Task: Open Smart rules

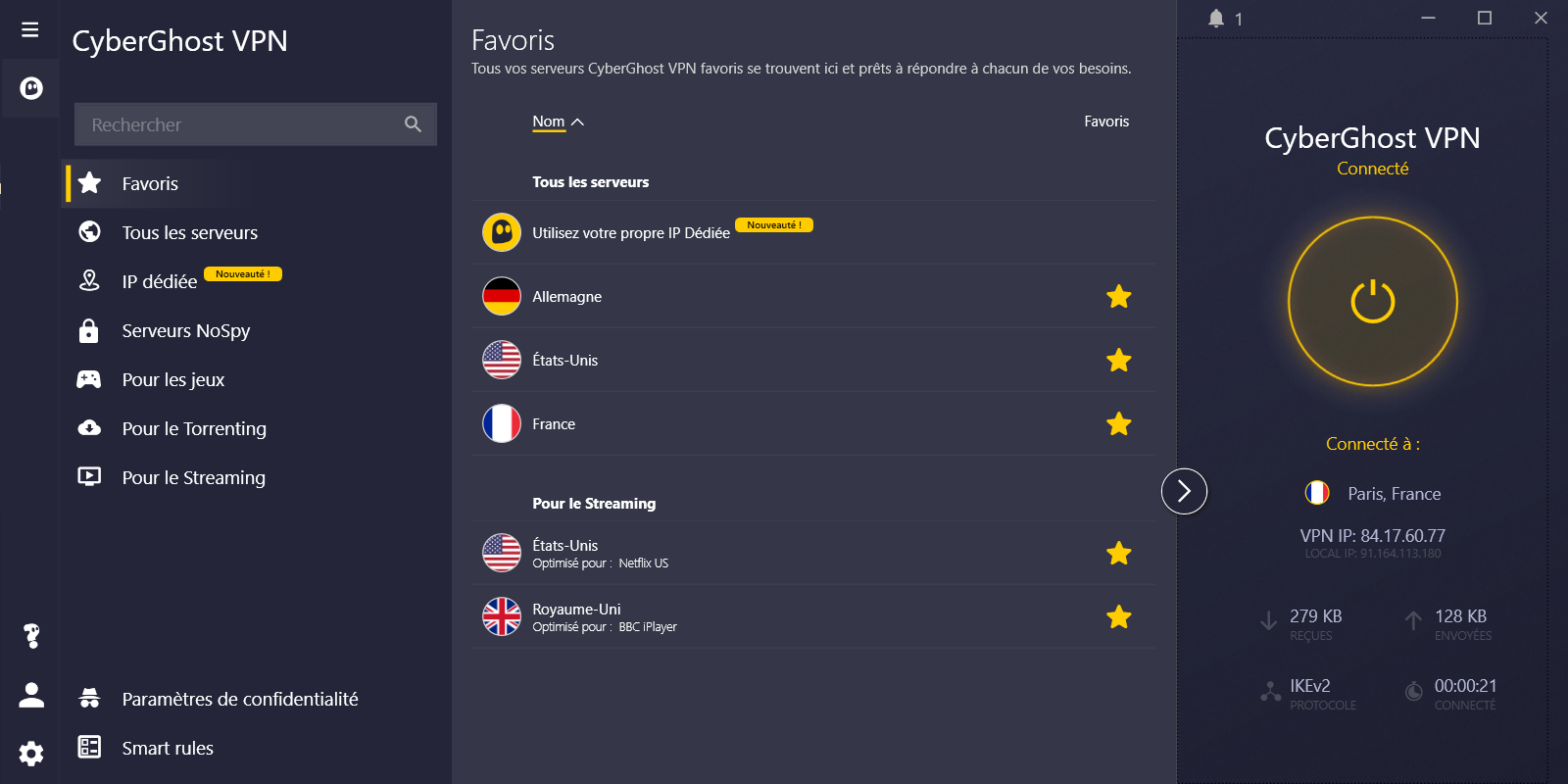Action: (167, 748)
